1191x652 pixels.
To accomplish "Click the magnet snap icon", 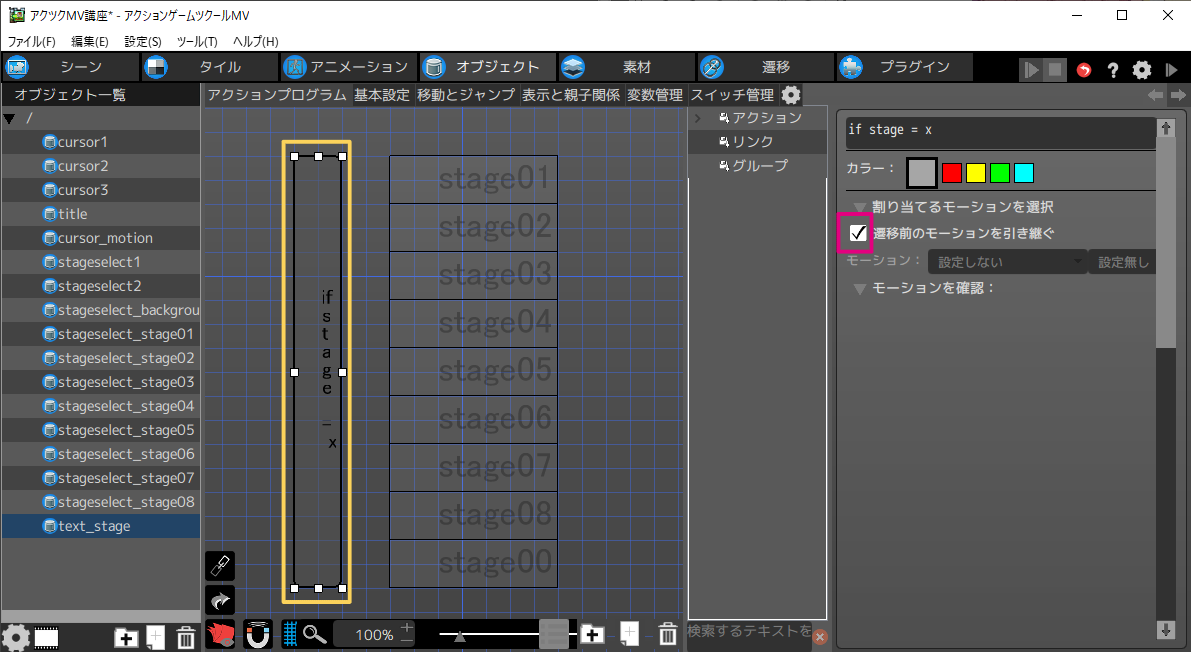I will 258,634.
